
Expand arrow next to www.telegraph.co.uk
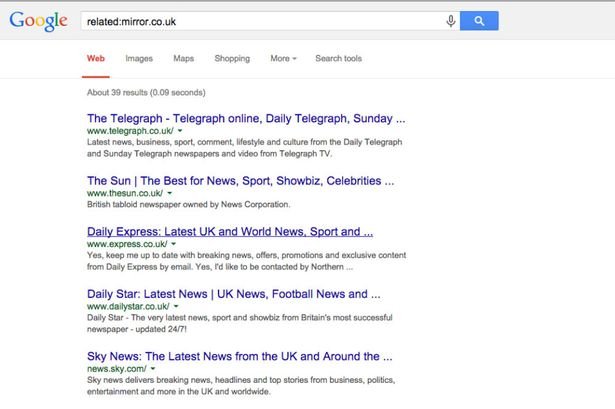(x=180, y=131)
